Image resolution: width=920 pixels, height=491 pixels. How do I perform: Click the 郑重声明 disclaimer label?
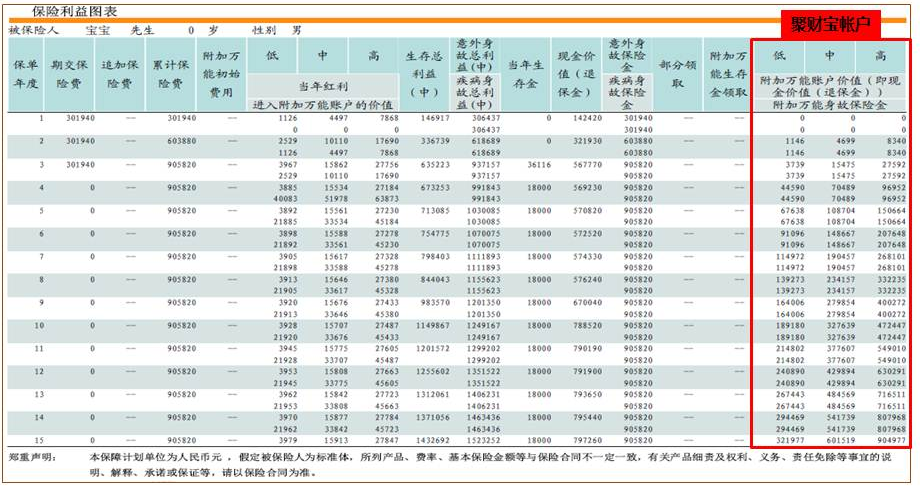pos(32,457)
